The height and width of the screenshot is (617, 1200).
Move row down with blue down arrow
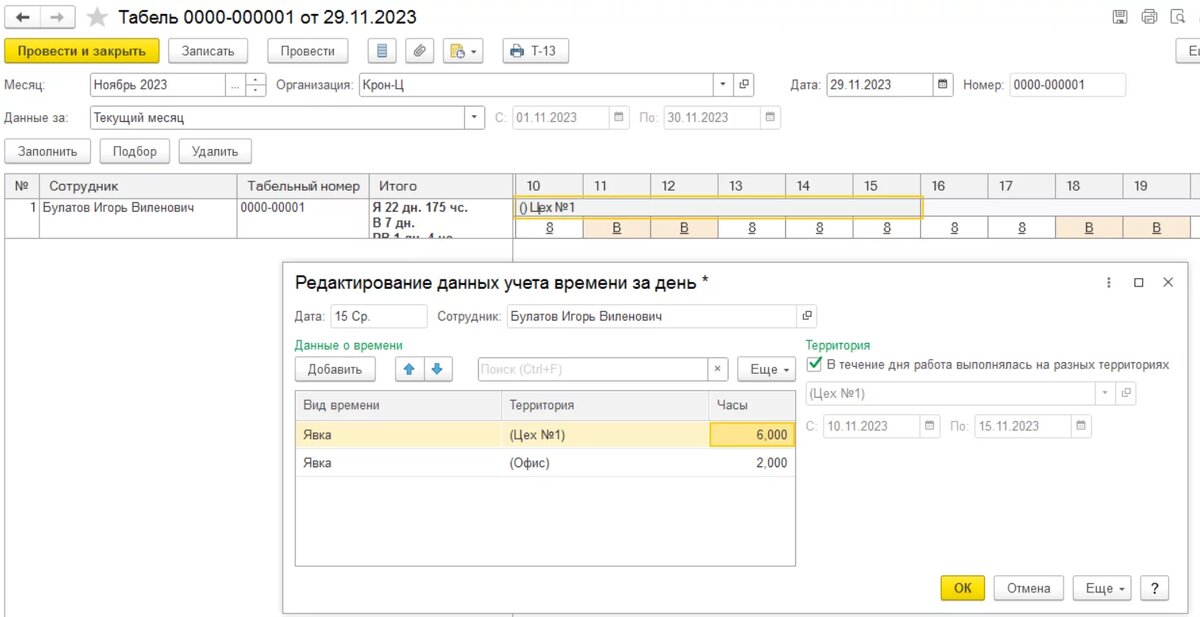[x=436, y=369]
